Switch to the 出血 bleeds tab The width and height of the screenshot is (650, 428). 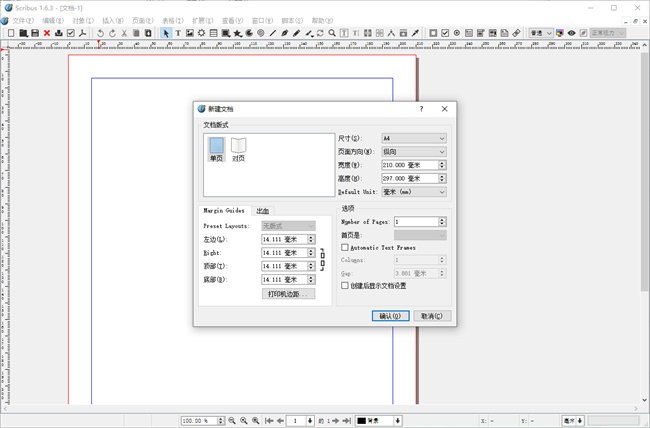[262, 211]
